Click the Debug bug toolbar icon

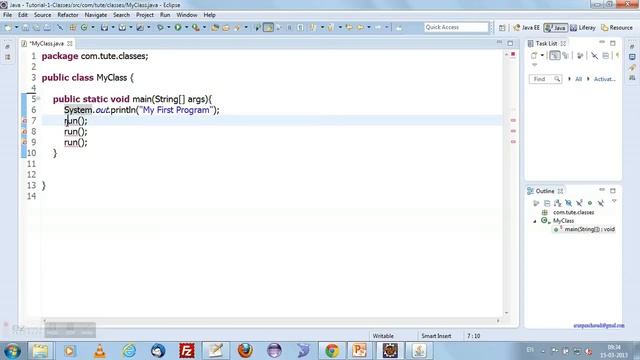click(x=160, y=27)
